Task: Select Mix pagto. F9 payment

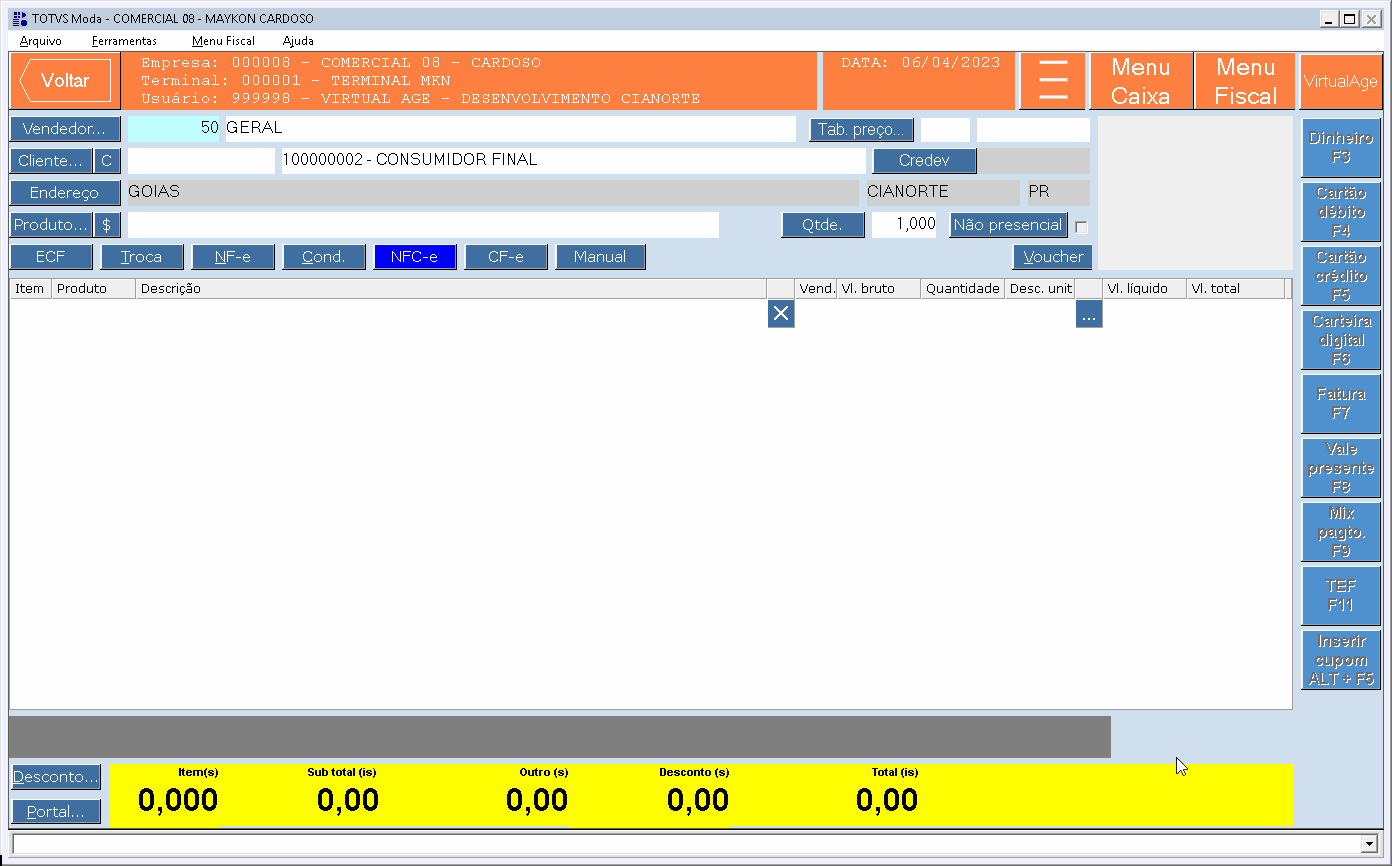Action: 1341,531
